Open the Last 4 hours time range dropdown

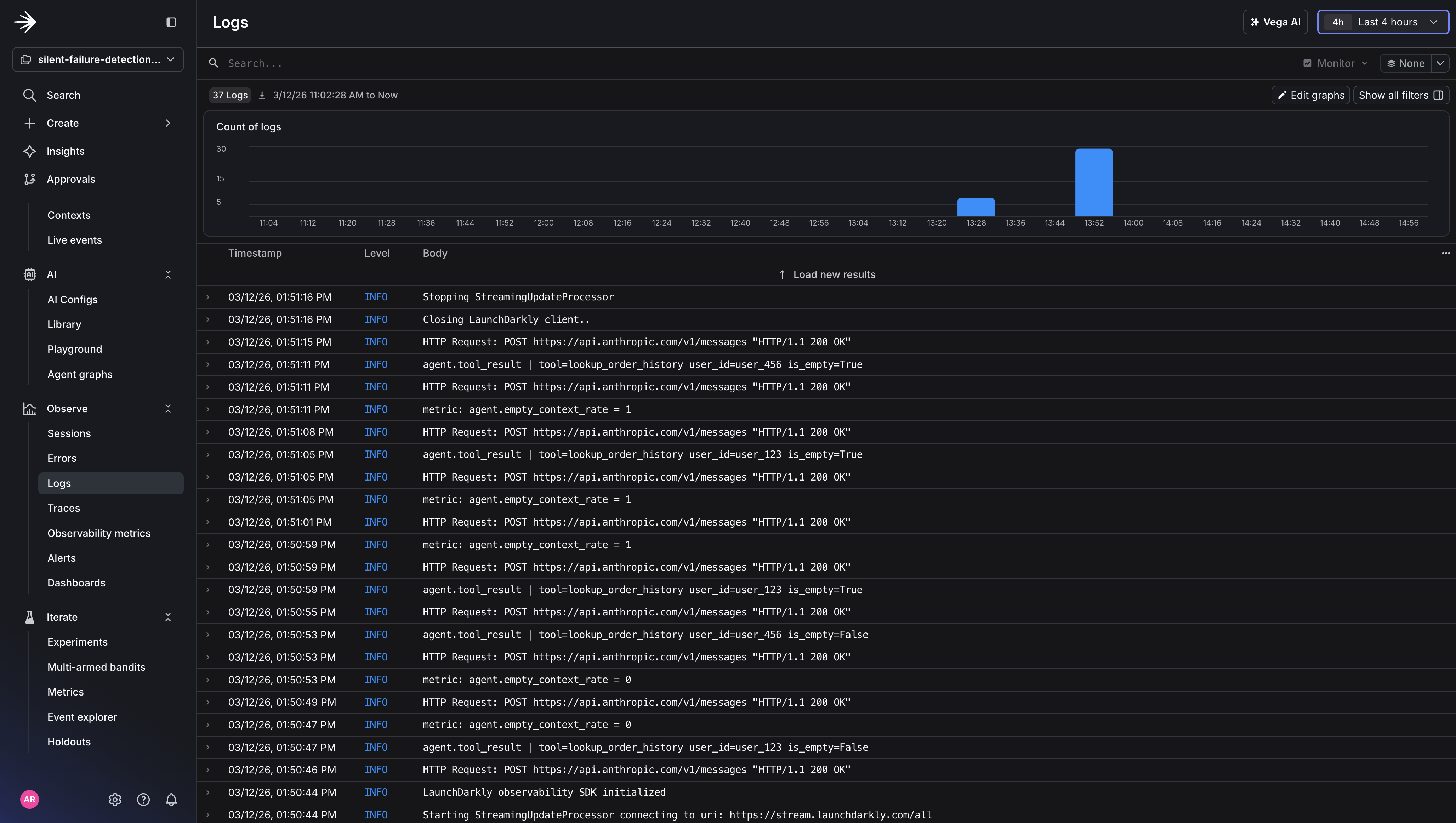[x=1383, y=22]
